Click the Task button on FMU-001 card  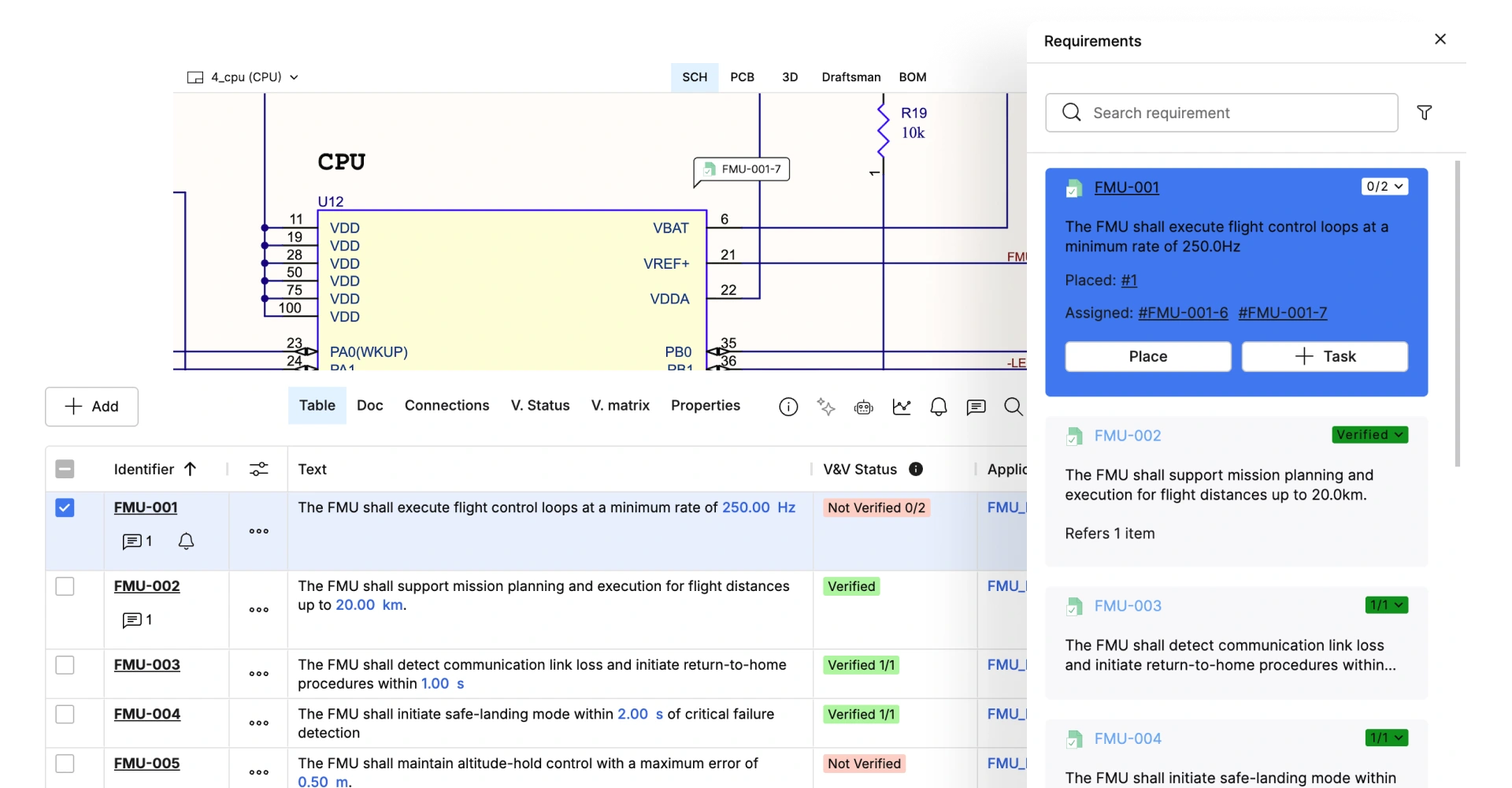1325,356
